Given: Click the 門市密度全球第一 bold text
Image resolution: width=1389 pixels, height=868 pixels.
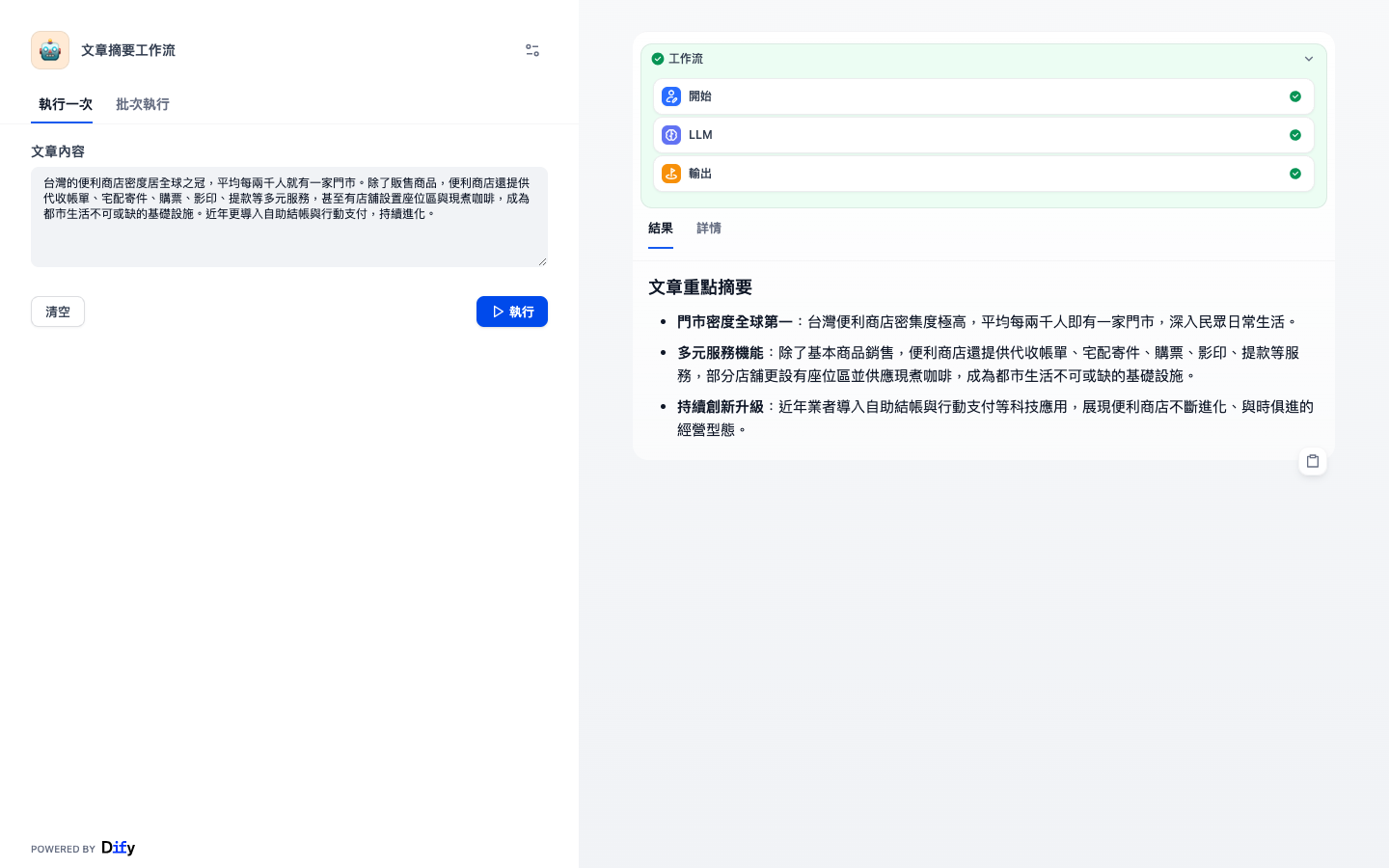Looking at the screenshot, I should coord(735,322).
